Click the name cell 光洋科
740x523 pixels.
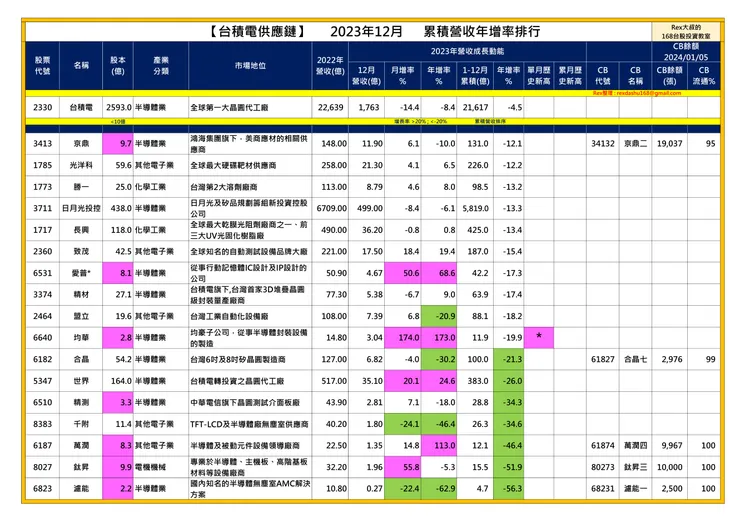tap(81, 165)
